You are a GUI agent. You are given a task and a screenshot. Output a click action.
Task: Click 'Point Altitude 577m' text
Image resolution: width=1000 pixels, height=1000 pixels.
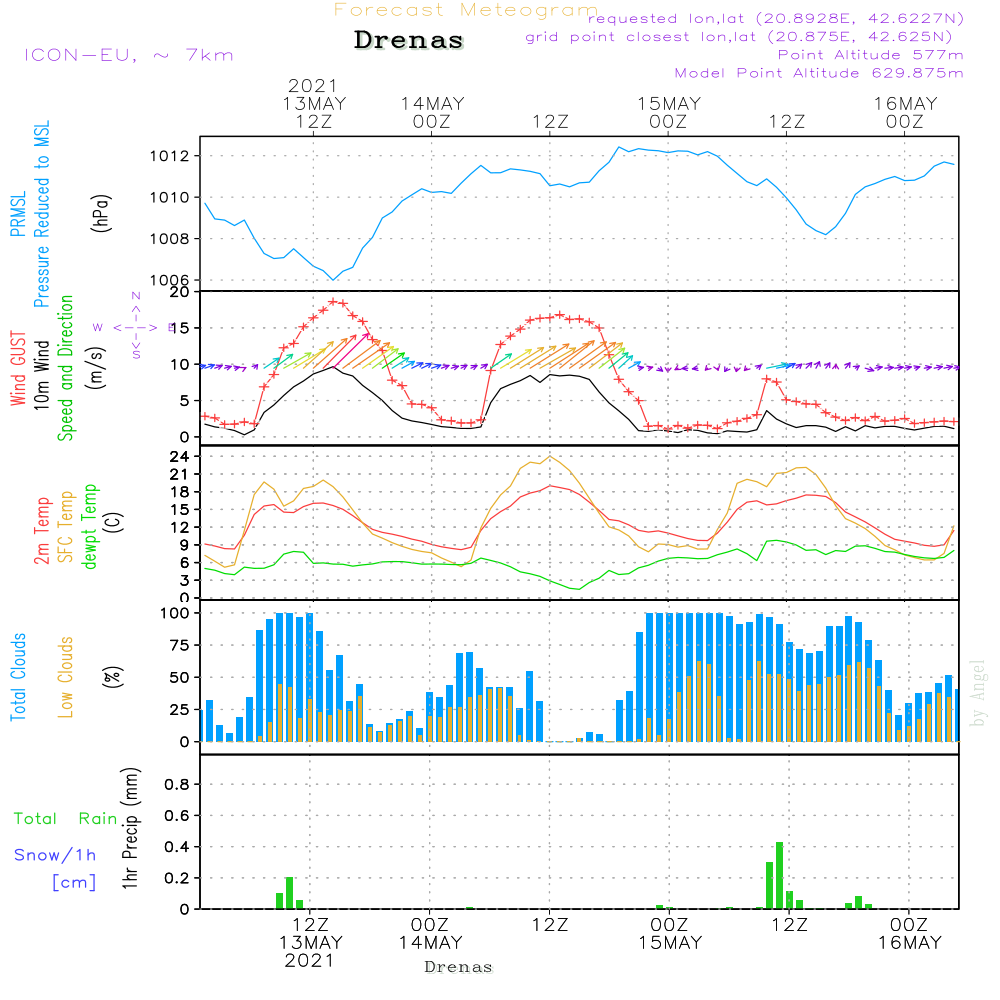(871, 55)
